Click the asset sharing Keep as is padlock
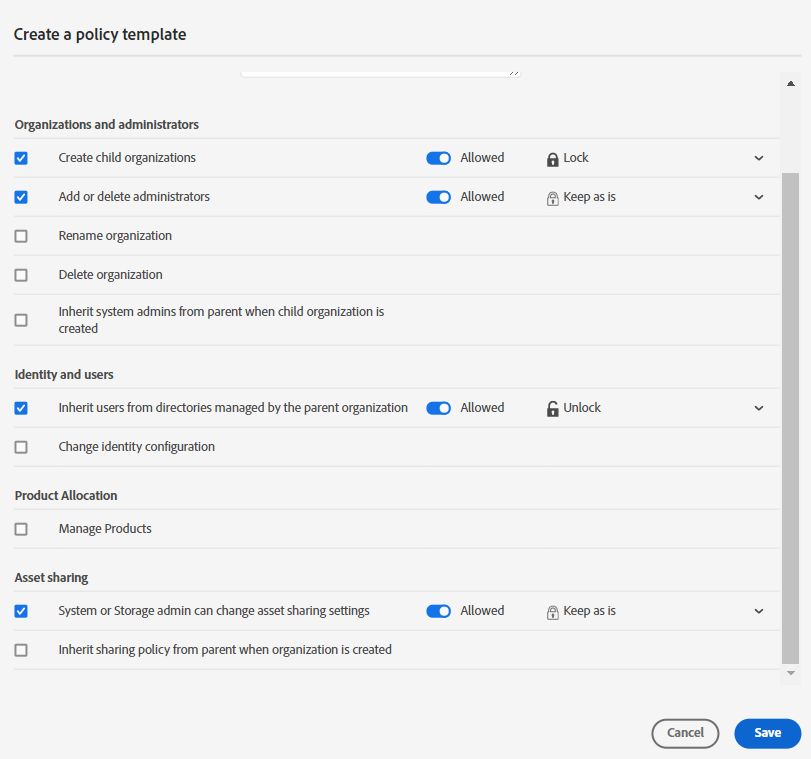The image size is (811, 759). click(552, 610)
